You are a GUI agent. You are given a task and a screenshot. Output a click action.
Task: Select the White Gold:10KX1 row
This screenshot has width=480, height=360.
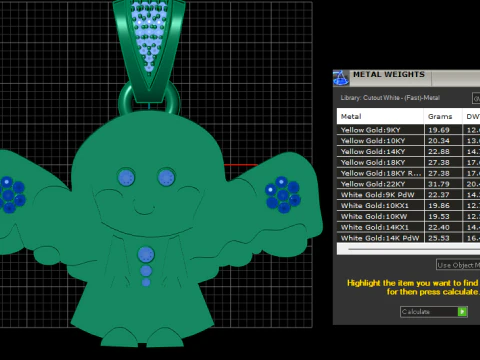(408, 205)
